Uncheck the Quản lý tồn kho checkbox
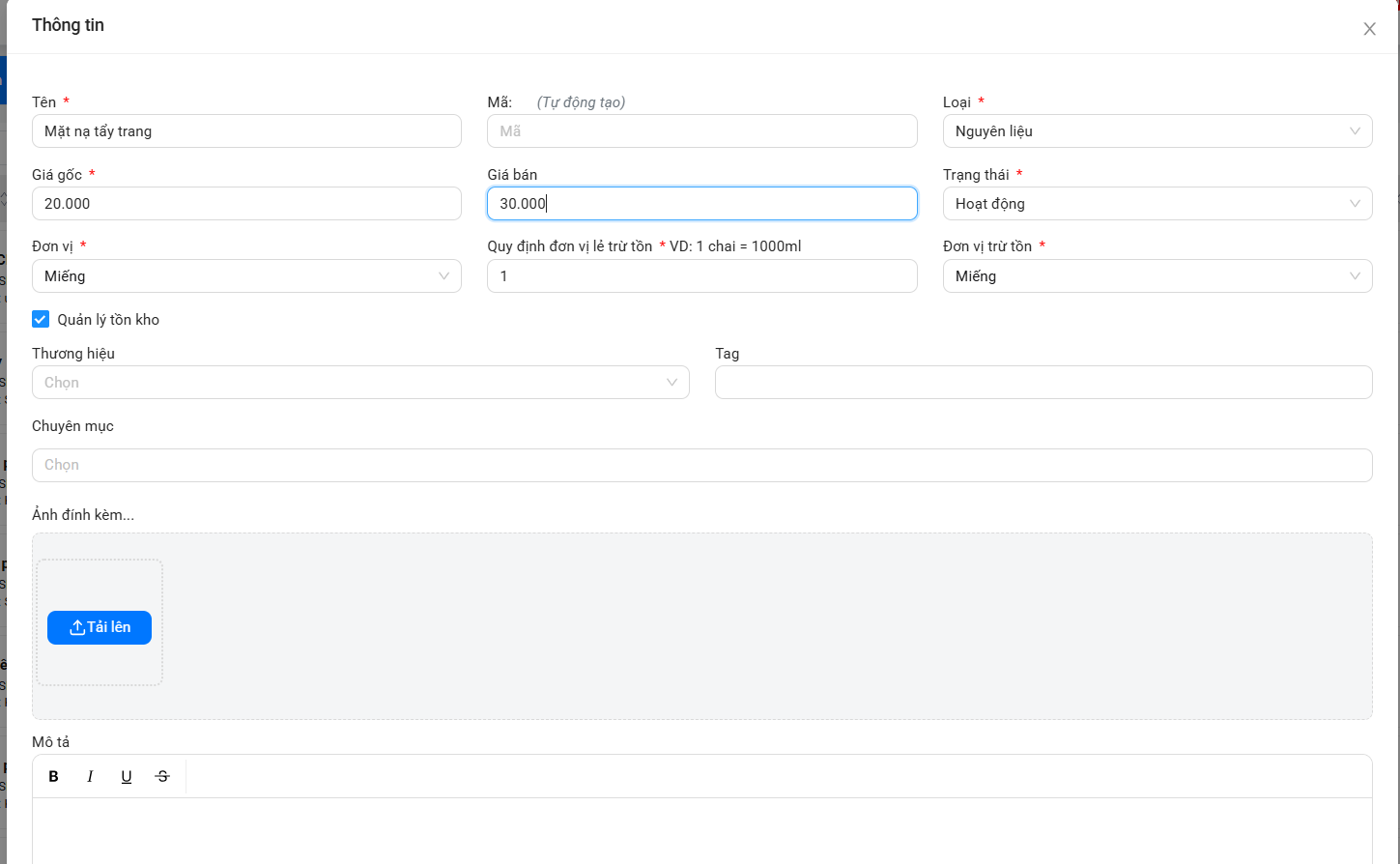Screen dimensions: 1400x864 coord(41,319)
